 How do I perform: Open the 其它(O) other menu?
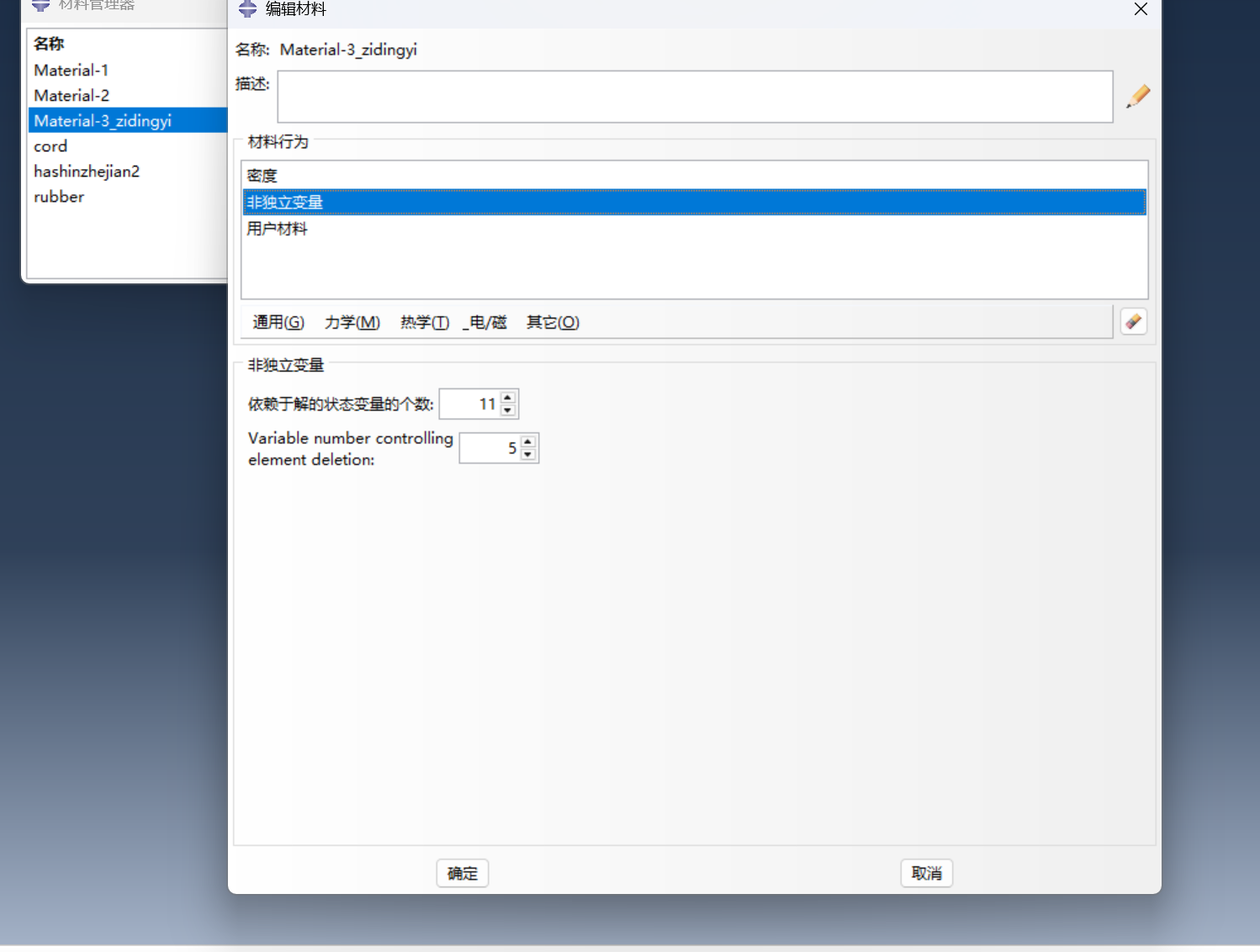pos(553,322)
